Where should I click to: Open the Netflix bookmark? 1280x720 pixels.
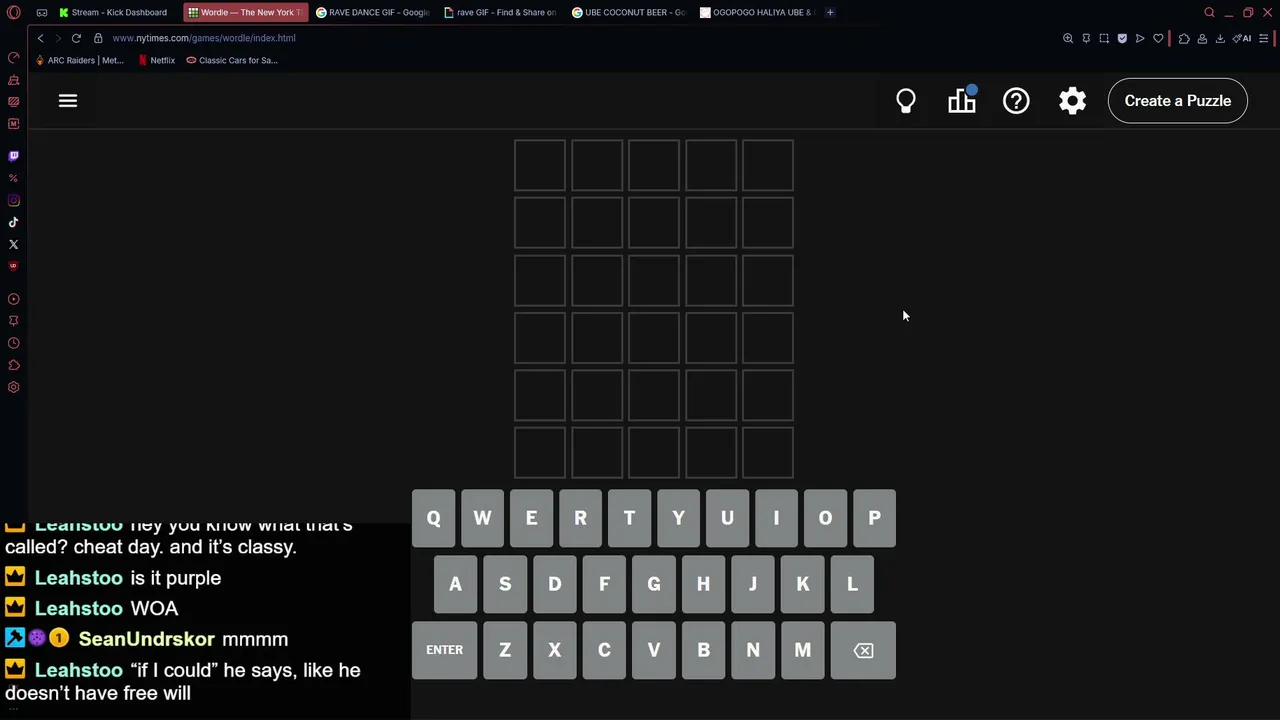click(x=157, y=60)
